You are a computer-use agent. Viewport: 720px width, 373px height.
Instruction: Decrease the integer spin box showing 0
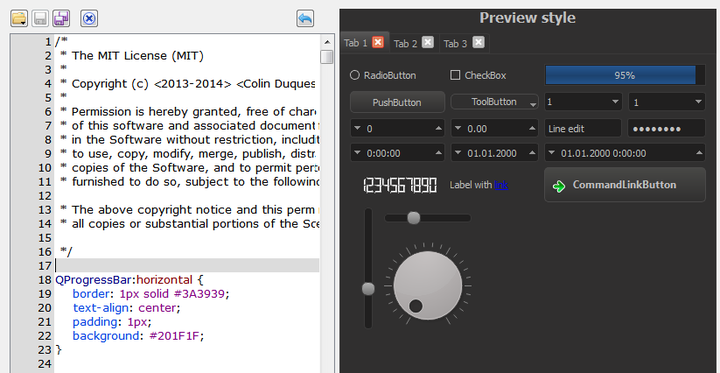click(357, 128)
